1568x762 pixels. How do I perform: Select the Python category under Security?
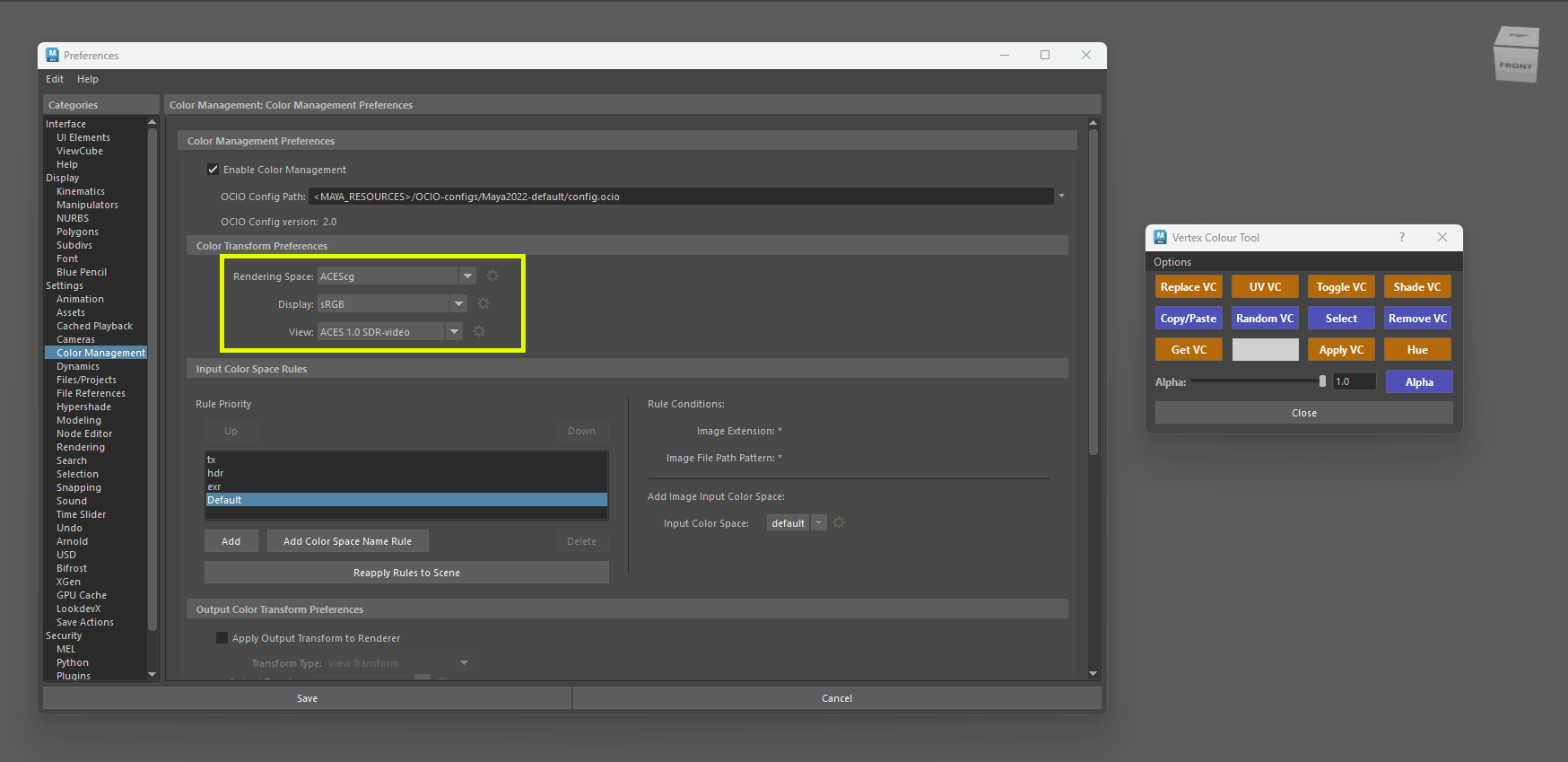tap(73, 662)
